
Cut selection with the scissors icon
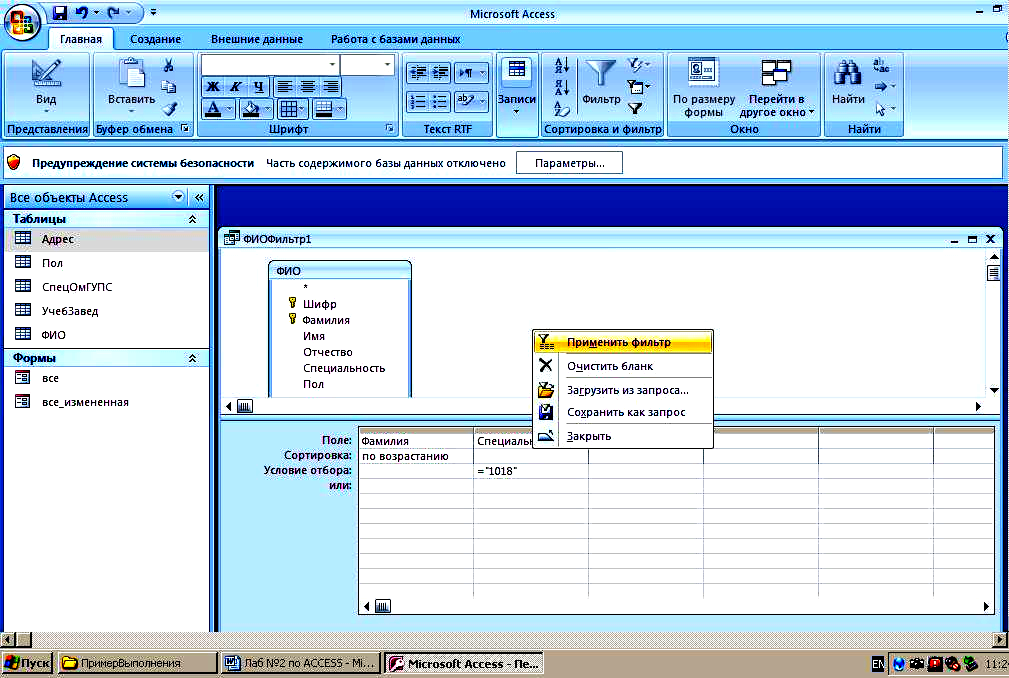pos(169,65)
